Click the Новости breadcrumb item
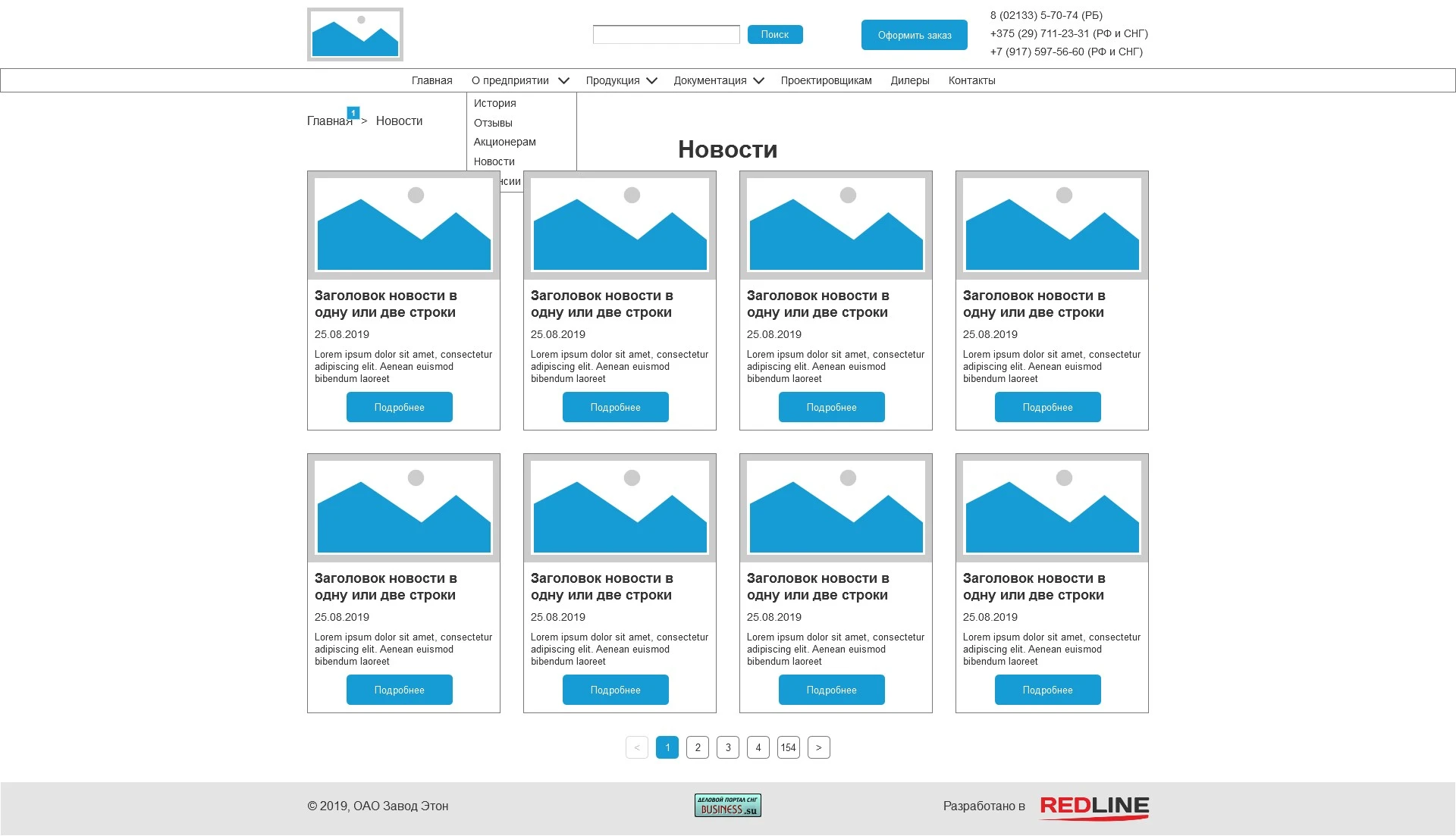The height and width of the screenshot is (836, 1456). coord(399,121)
